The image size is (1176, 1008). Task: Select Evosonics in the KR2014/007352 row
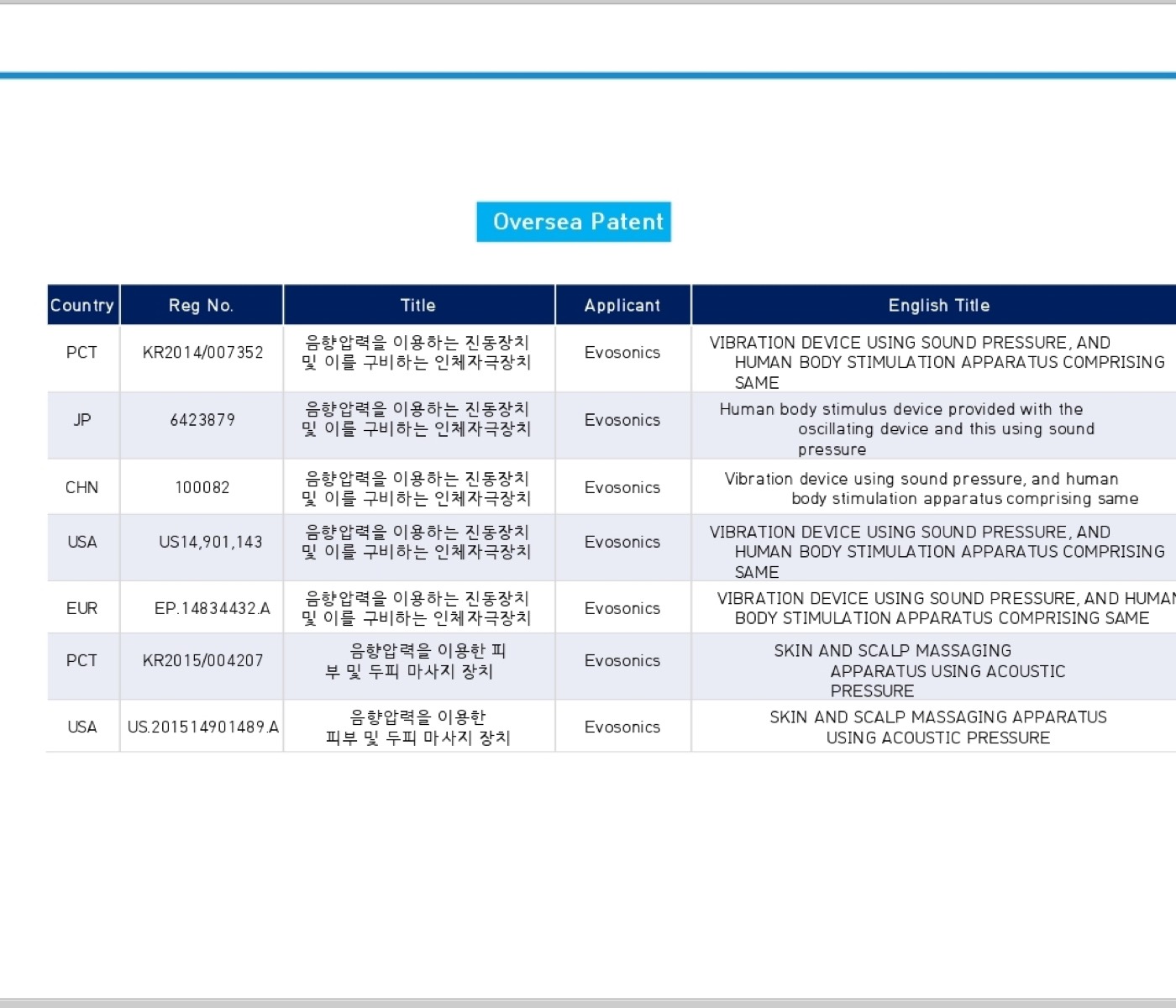click(622, 352)
